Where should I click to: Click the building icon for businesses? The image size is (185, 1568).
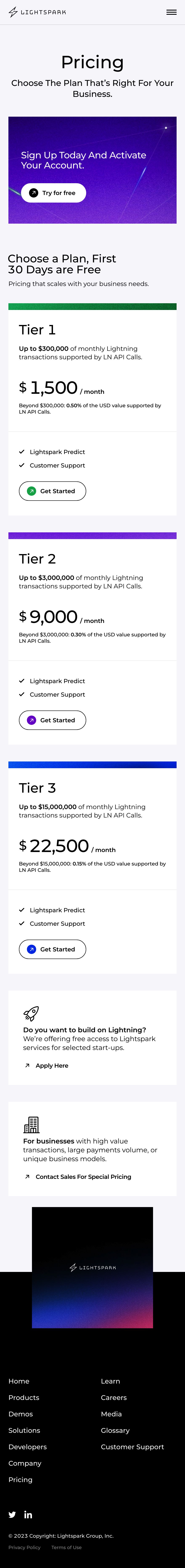coord(31,1124)
